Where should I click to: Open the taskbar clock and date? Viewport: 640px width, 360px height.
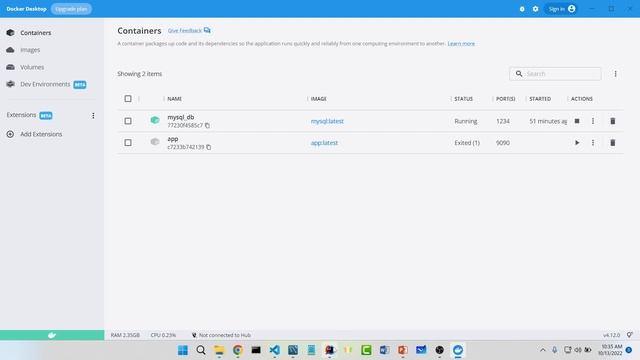pyautogui.click(x=610, y=350)
